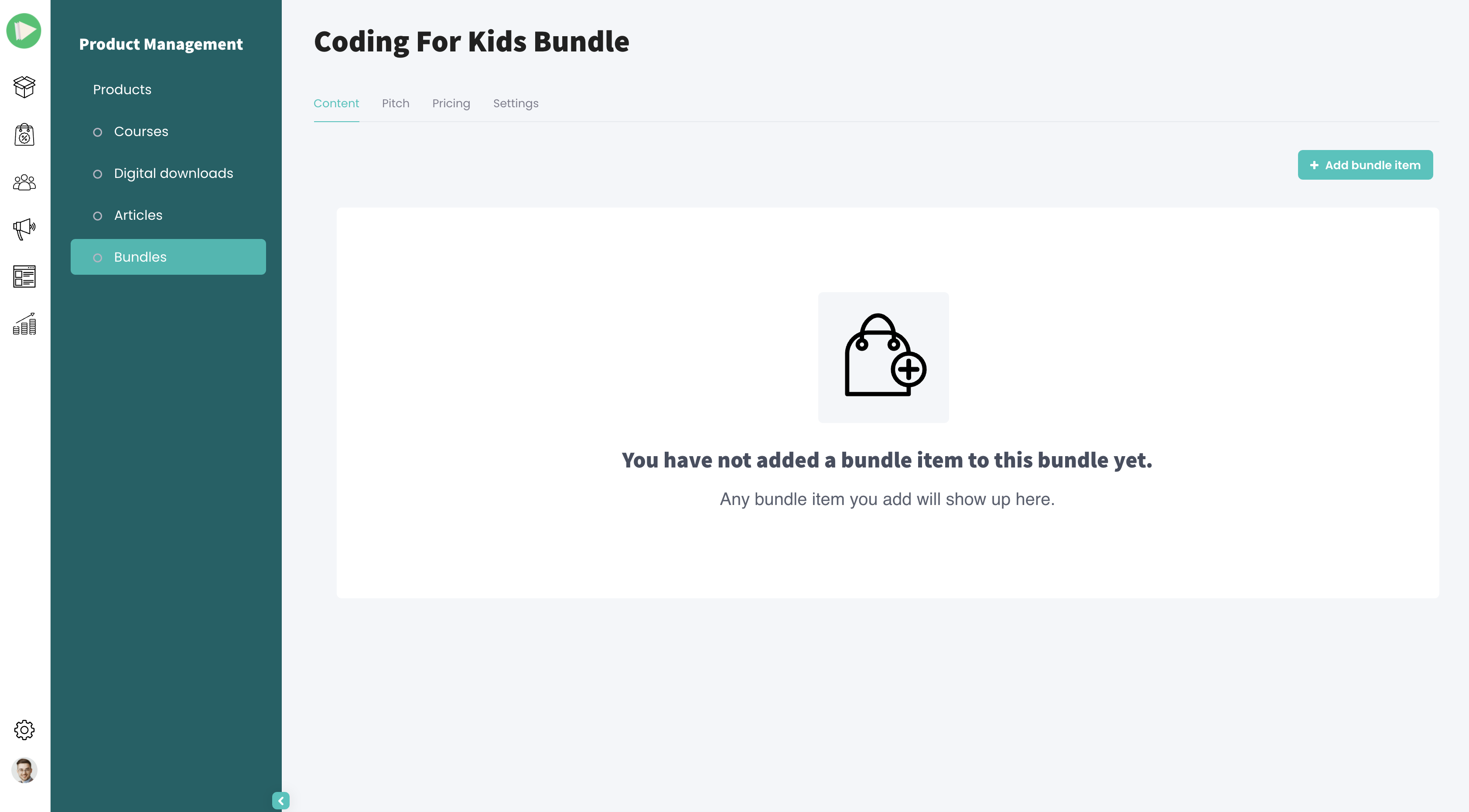The width and height of the screenshot is (1469, 812).
Task: Select Courses in the sidebar
Action: 141,132
